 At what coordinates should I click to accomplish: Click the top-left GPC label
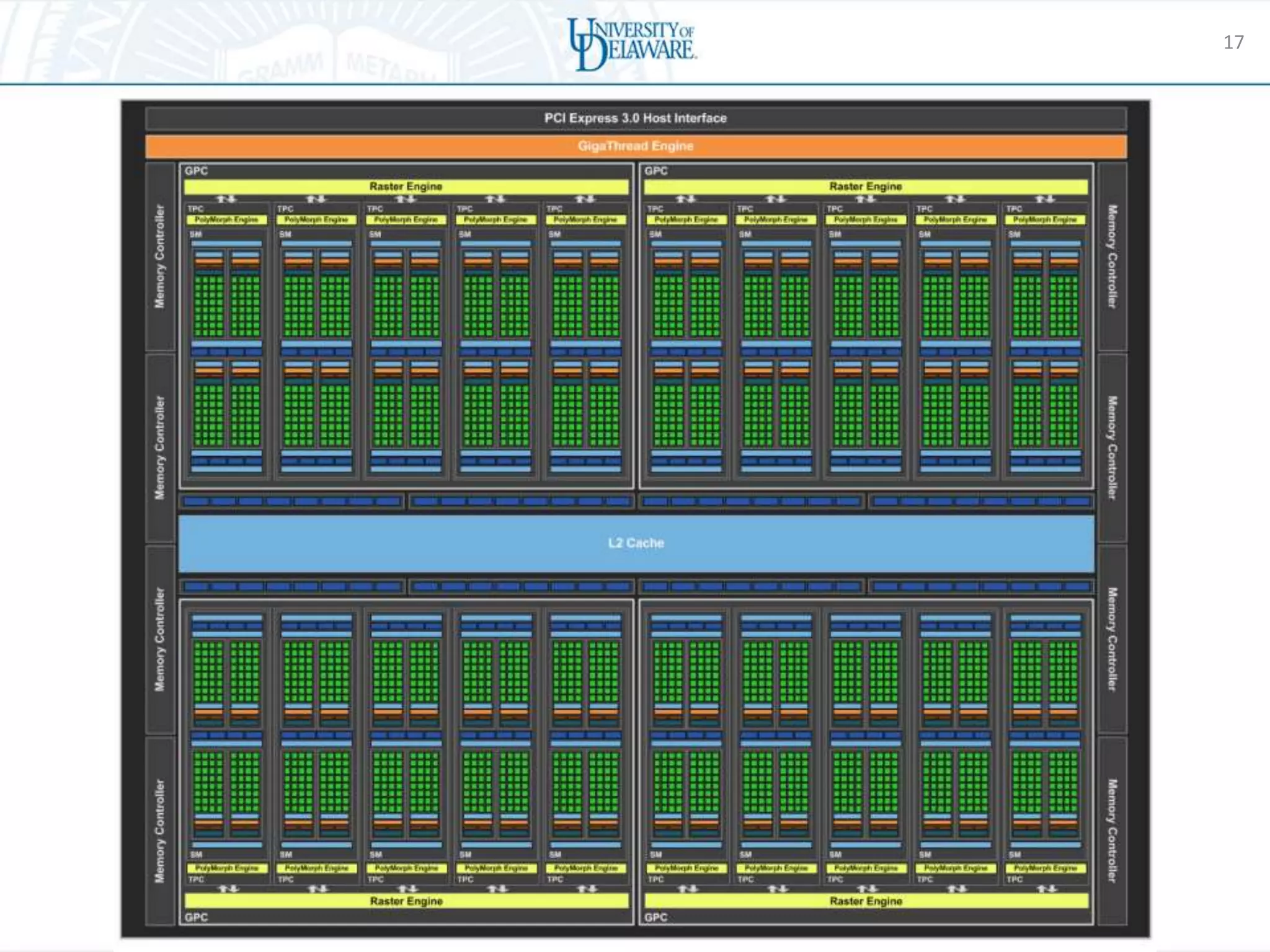pyautogui.click(x=197, y=170)
